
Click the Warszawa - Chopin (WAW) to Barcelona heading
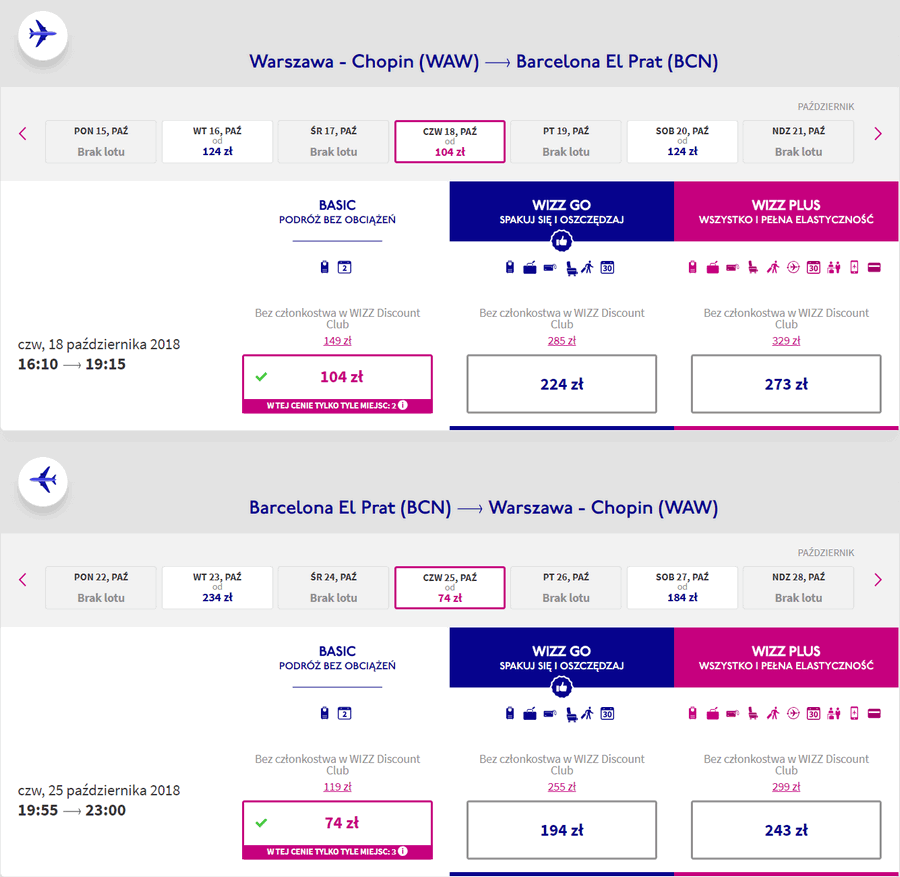point(483,61)
